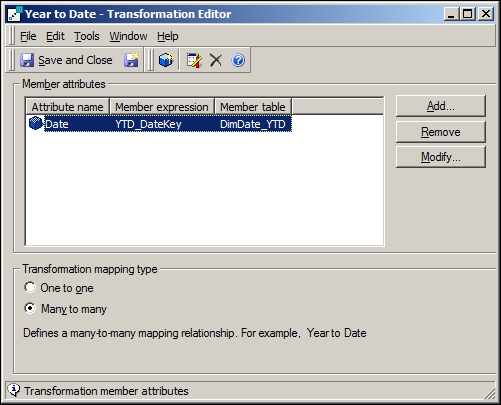Image resolution: width=501 pixels, height=405 pixels.
Task: Click the calendar edit toolbar icon
Action: coord(194,60)
